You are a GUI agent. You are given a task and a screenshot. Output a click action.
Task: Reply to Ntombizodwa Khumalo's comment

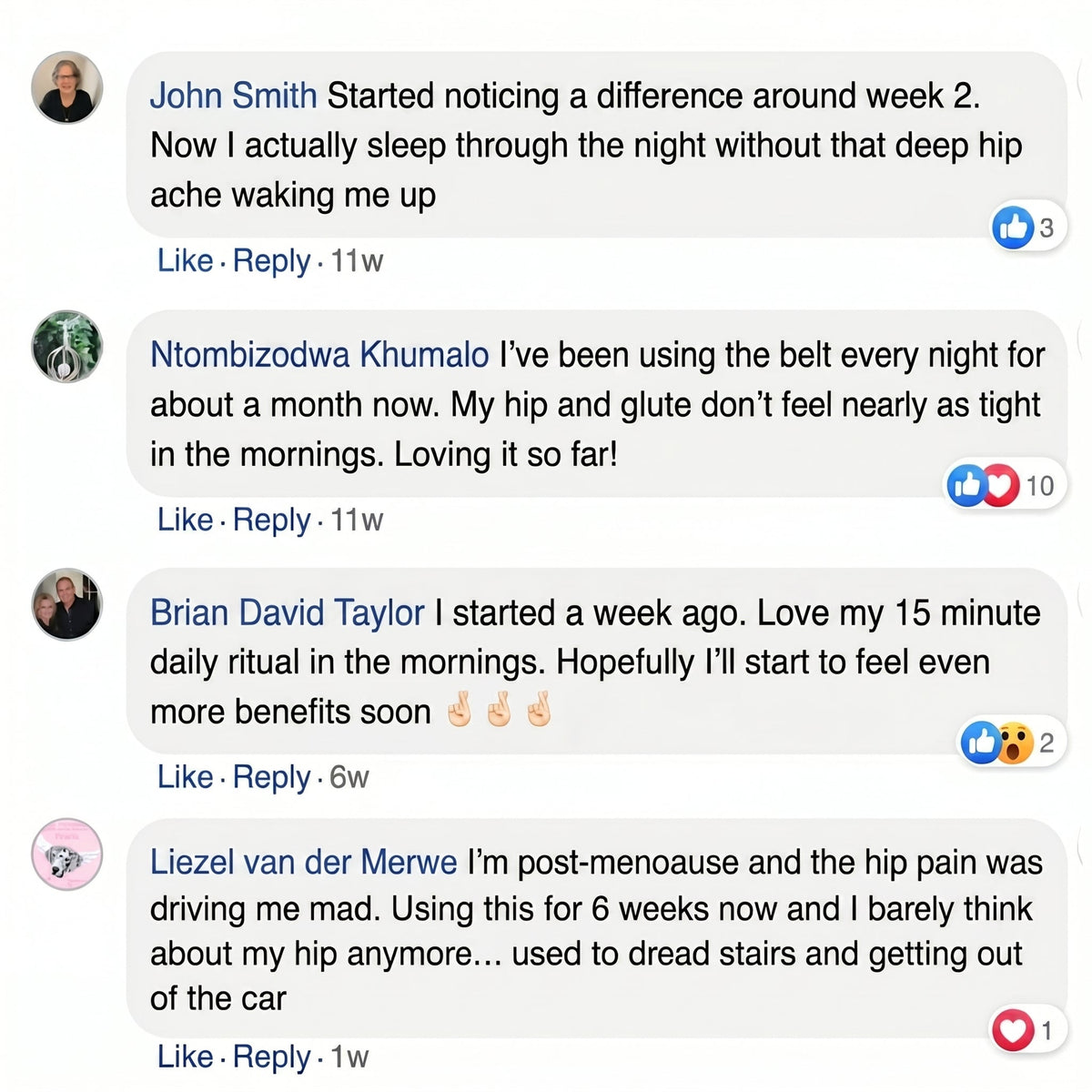click(271, 521)
